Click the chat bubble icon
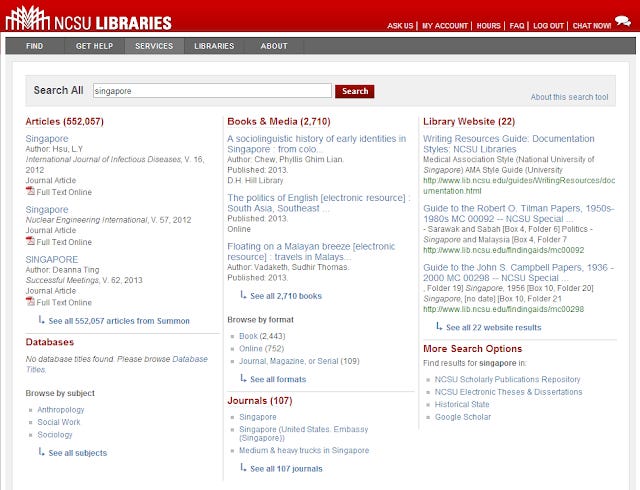The height and width of the screenshot is (490, 640). point(623,21)
